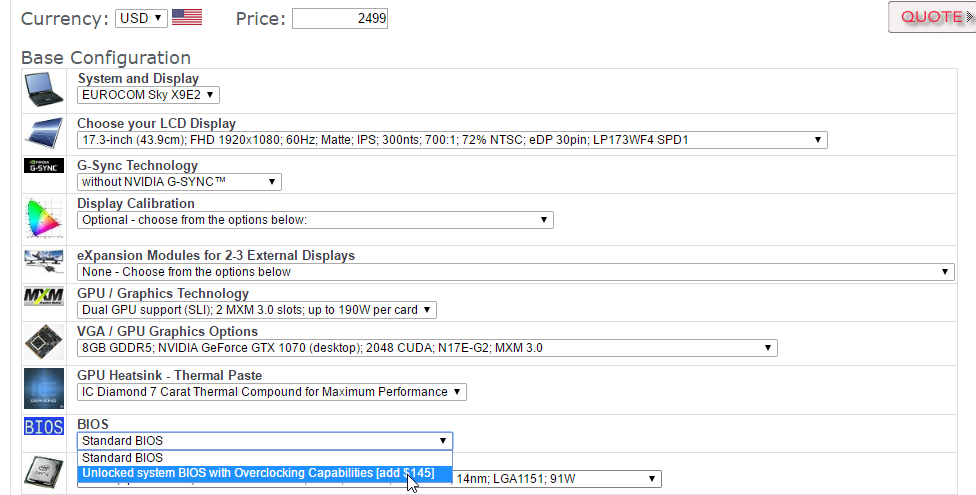Image resolution: width=976 pixels, height=495 pixels.
Task: Click the Currency: label
Action: click(65, 19)
